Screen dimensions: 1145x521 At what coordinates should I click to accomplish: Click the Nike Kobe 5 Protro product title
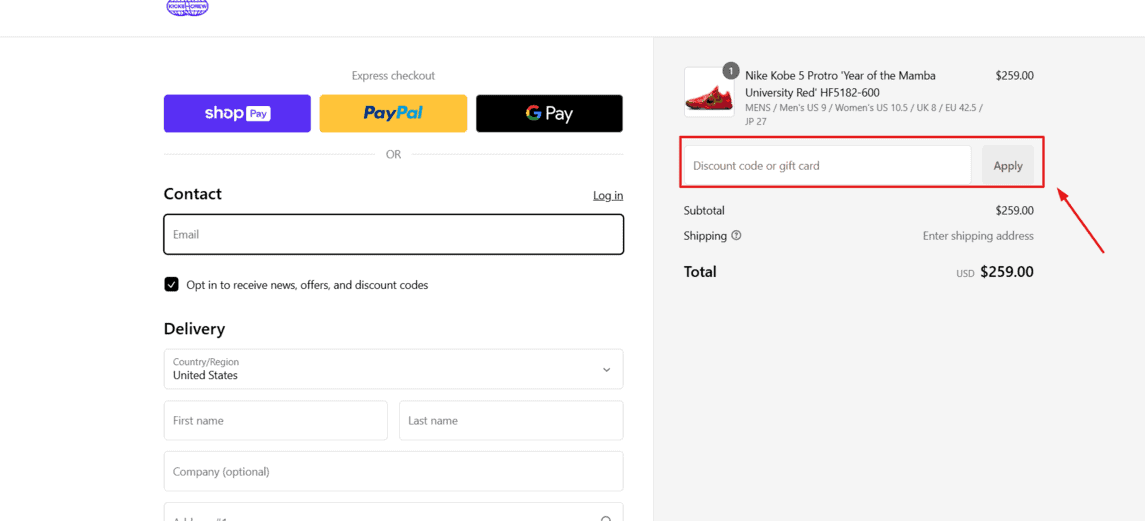840,84
